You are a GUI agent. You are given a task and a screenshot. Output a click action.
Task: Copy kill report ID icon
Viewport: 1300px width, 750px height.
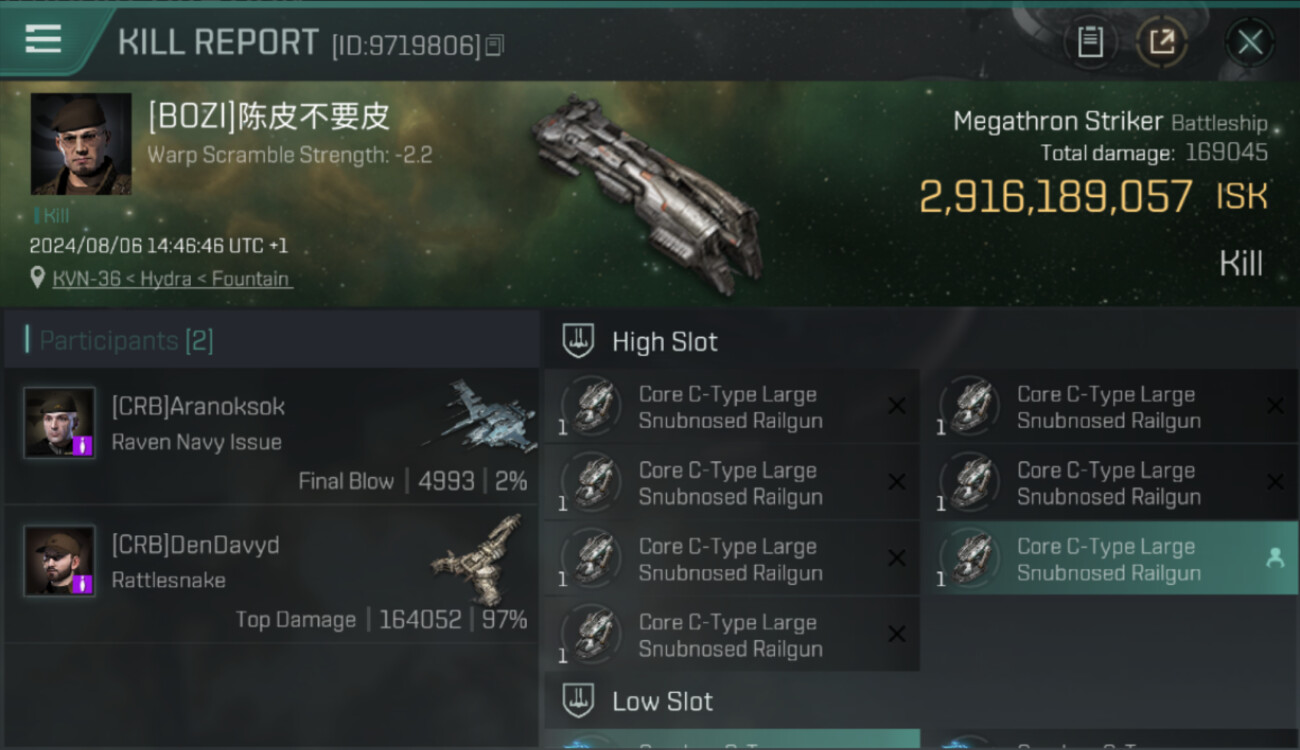click(x=494, y=45)
